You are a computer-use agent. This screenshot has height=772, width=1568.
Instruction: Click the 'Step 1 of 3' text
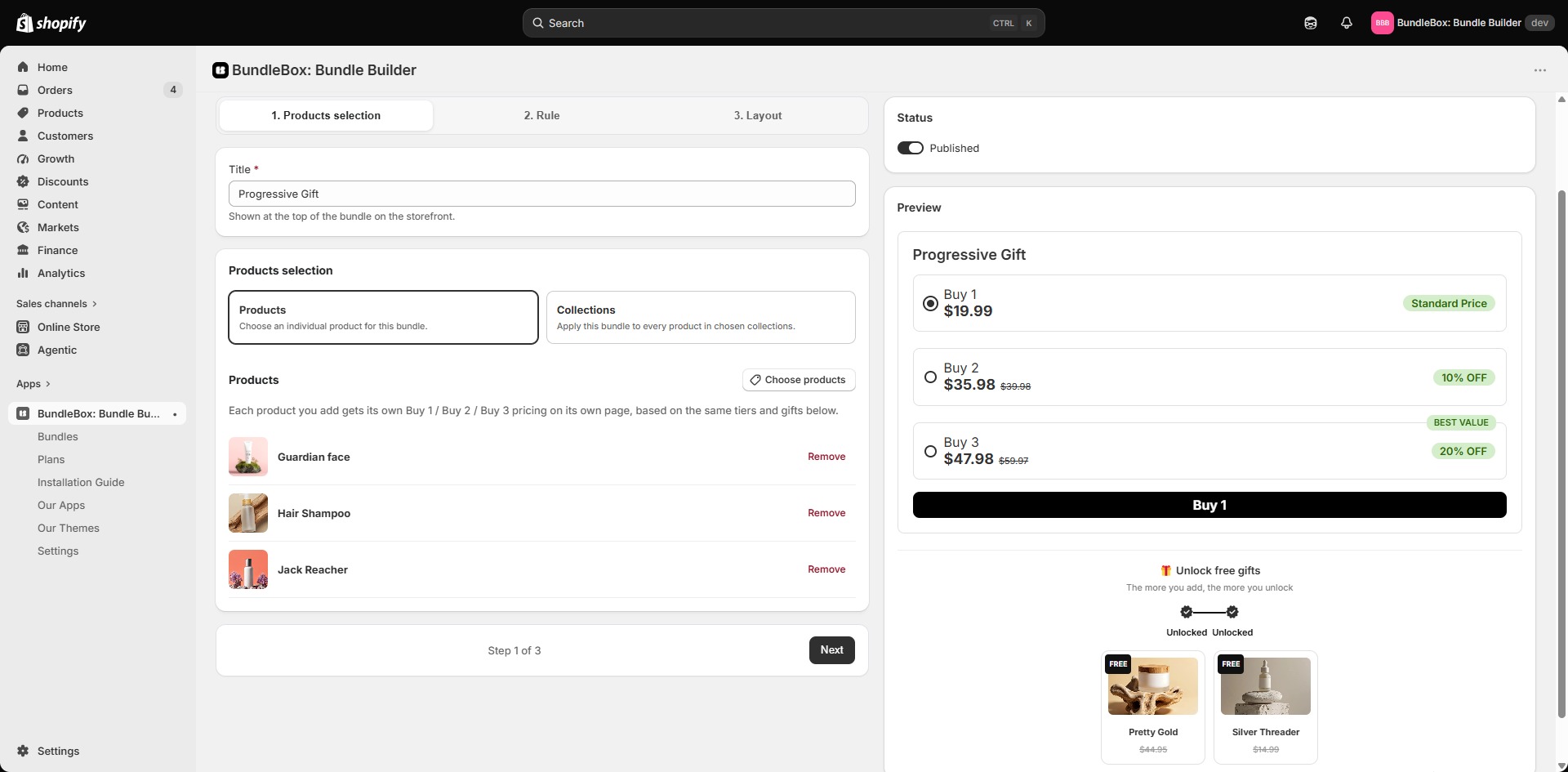click(514, 651)
